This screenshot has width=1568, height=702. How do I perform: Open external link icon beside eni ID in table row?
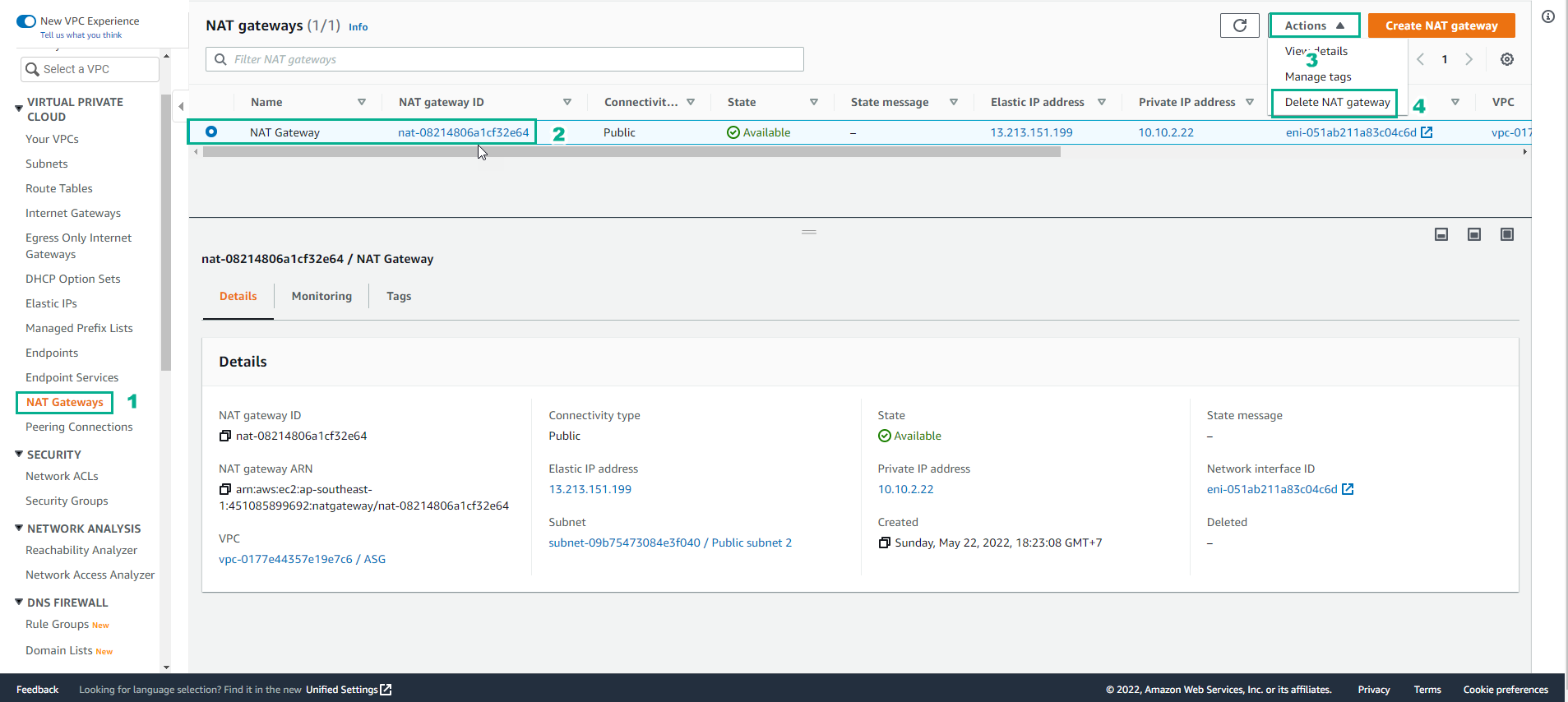coord(1427,132)
